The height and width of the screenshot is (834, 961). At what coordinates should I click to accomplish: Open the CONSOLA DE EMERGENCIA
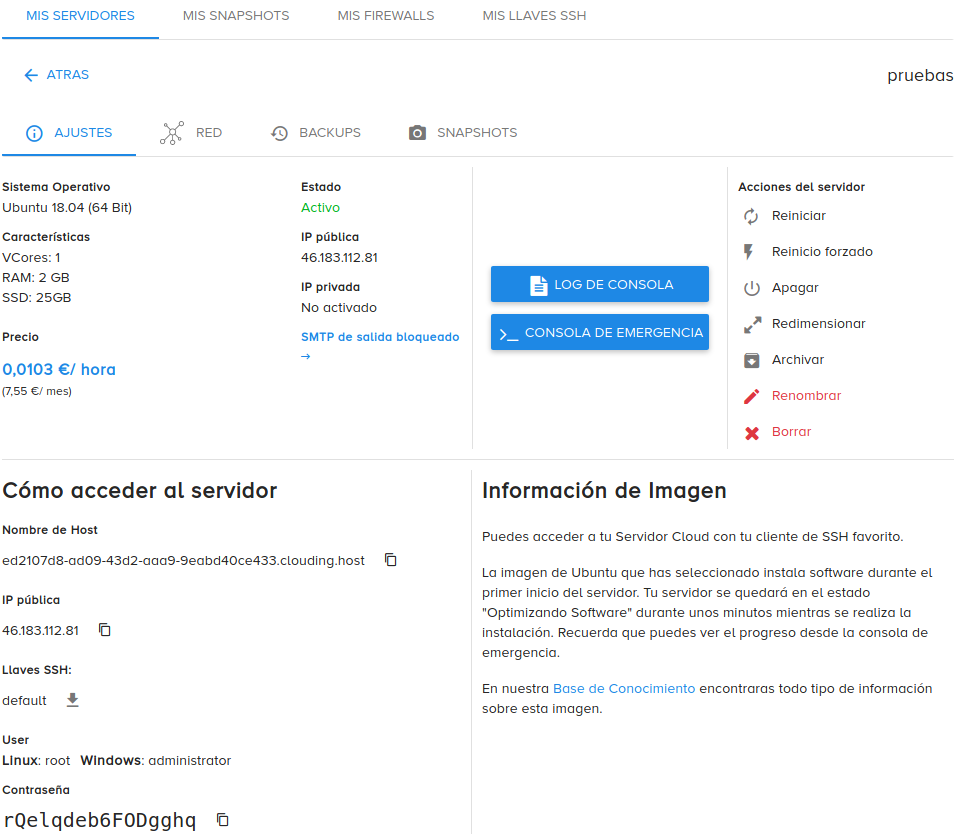point(599,331)
